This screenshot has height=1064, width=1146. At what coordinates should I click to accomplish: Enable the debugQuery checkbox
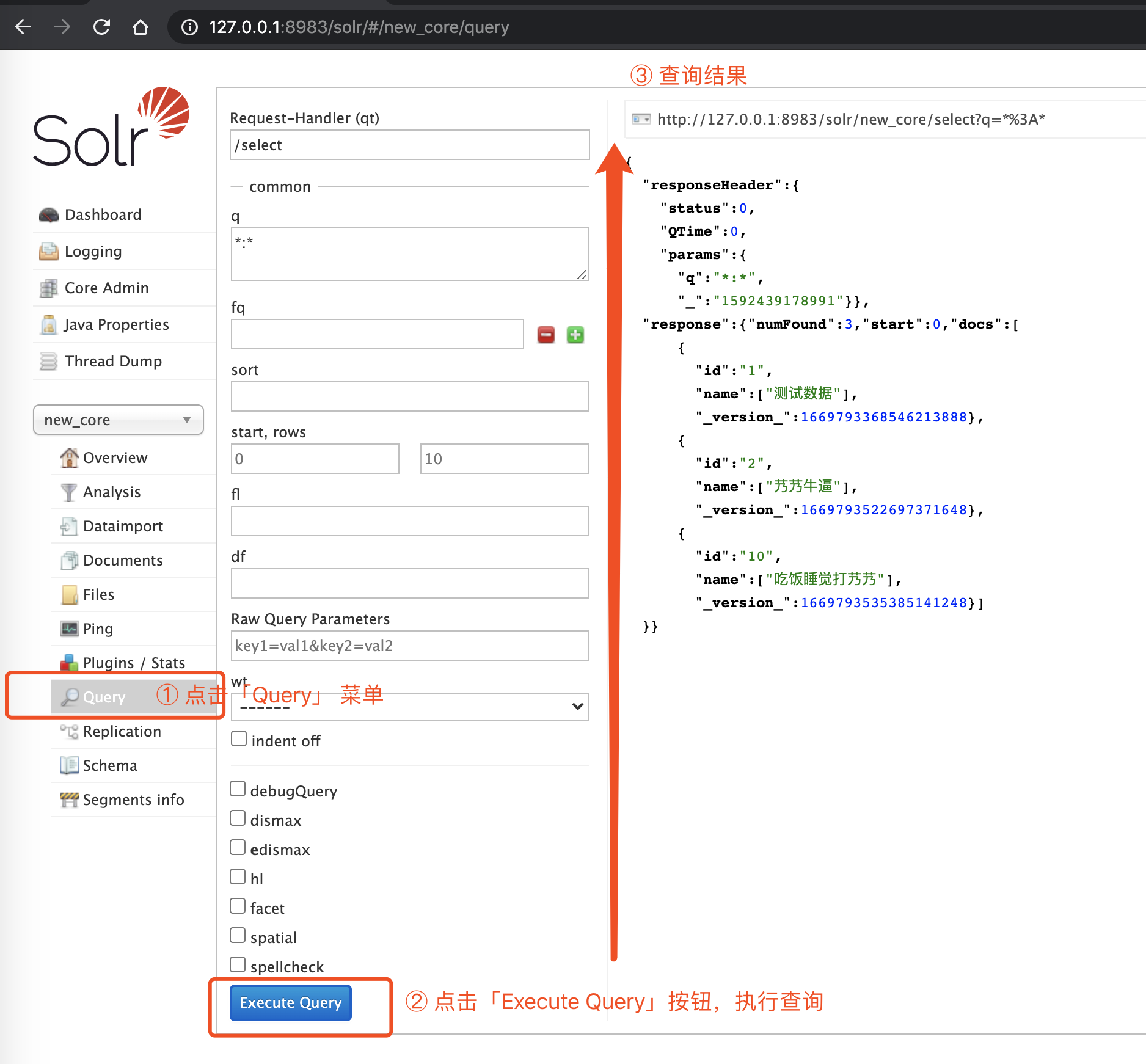pyautogui.click(x=238, y=789)
